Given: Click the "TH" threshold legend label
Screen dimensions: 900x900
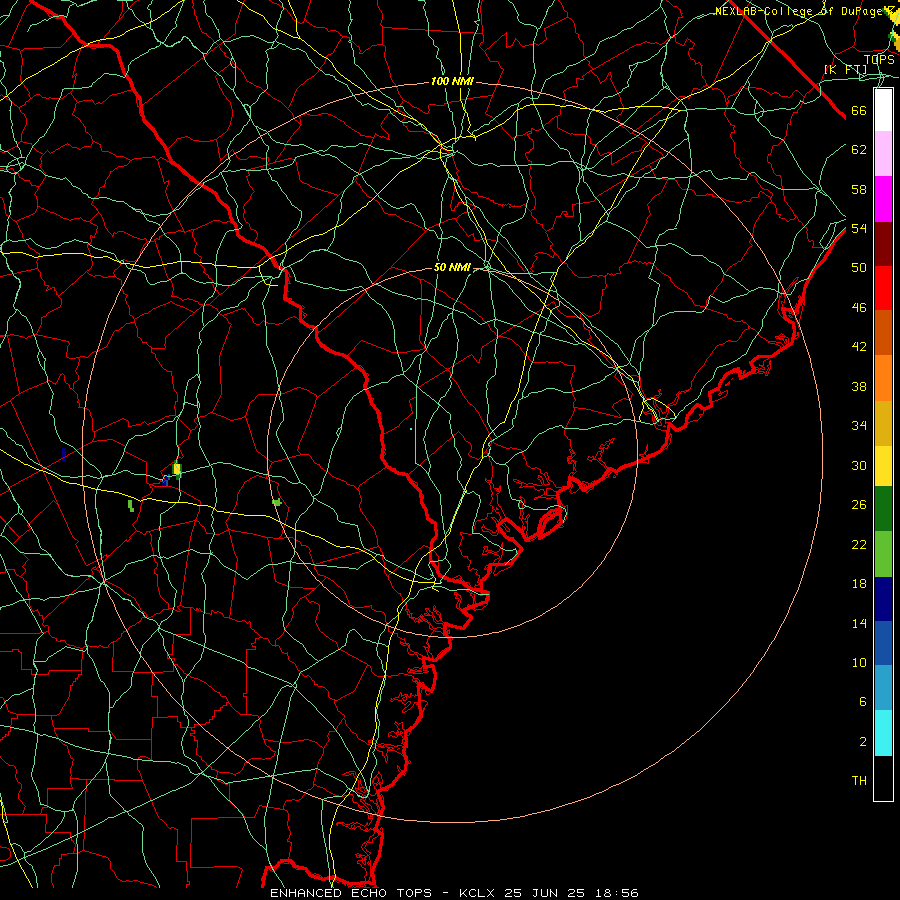Looking at the screenshot, I should point(859,781).
